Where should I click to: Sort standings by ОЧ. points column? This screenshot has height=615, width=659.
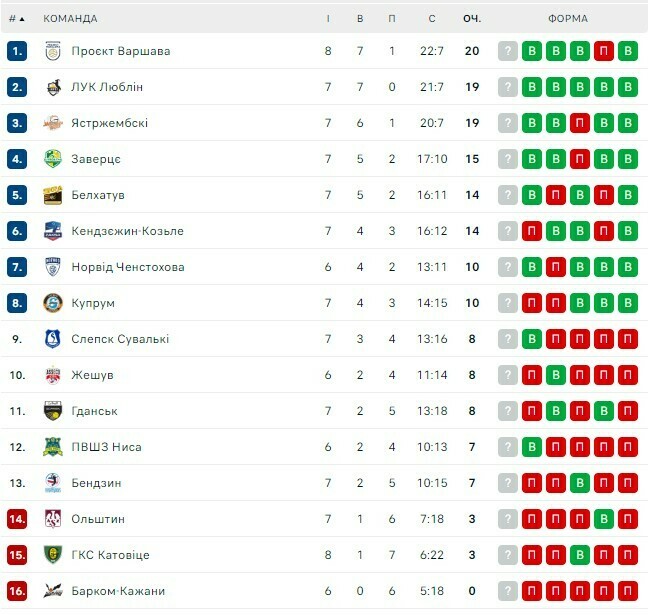click(472, 18)
